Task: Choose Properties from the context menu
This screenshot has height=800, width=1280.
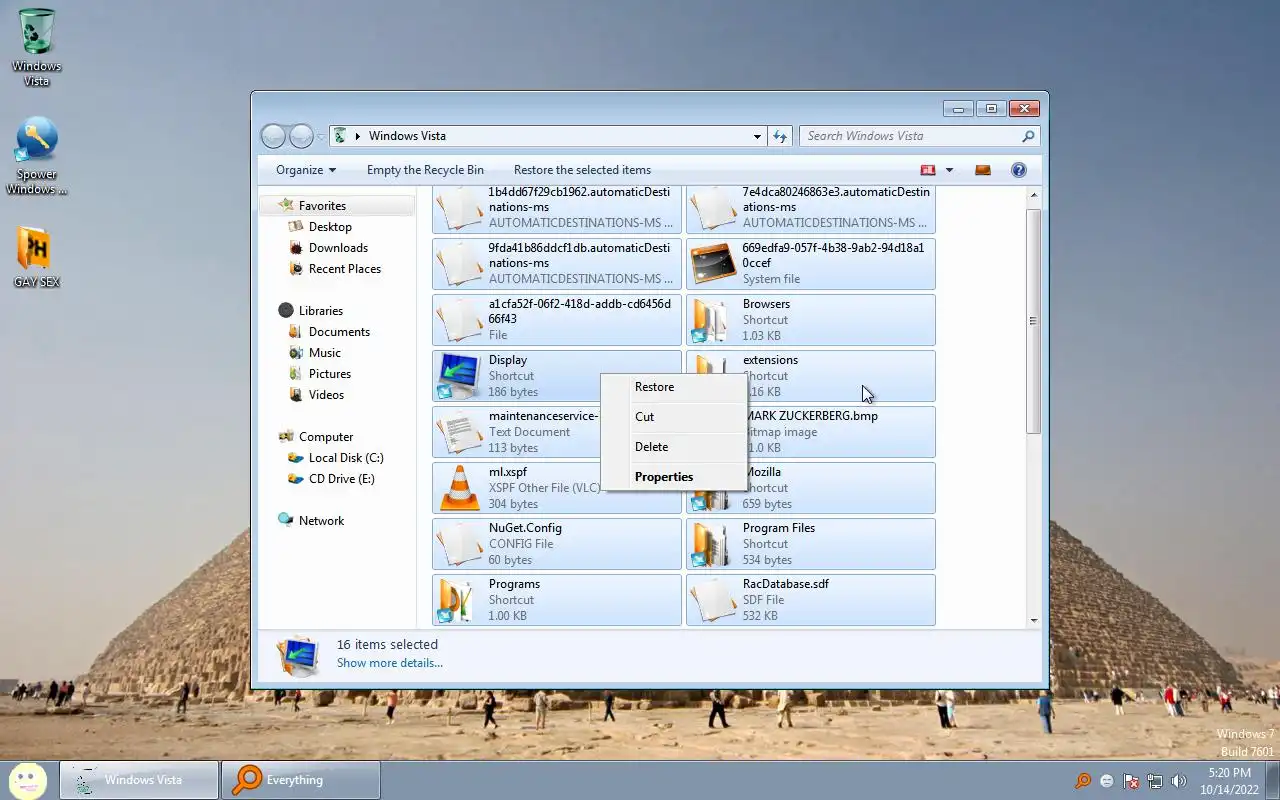Action: [673, 477]
